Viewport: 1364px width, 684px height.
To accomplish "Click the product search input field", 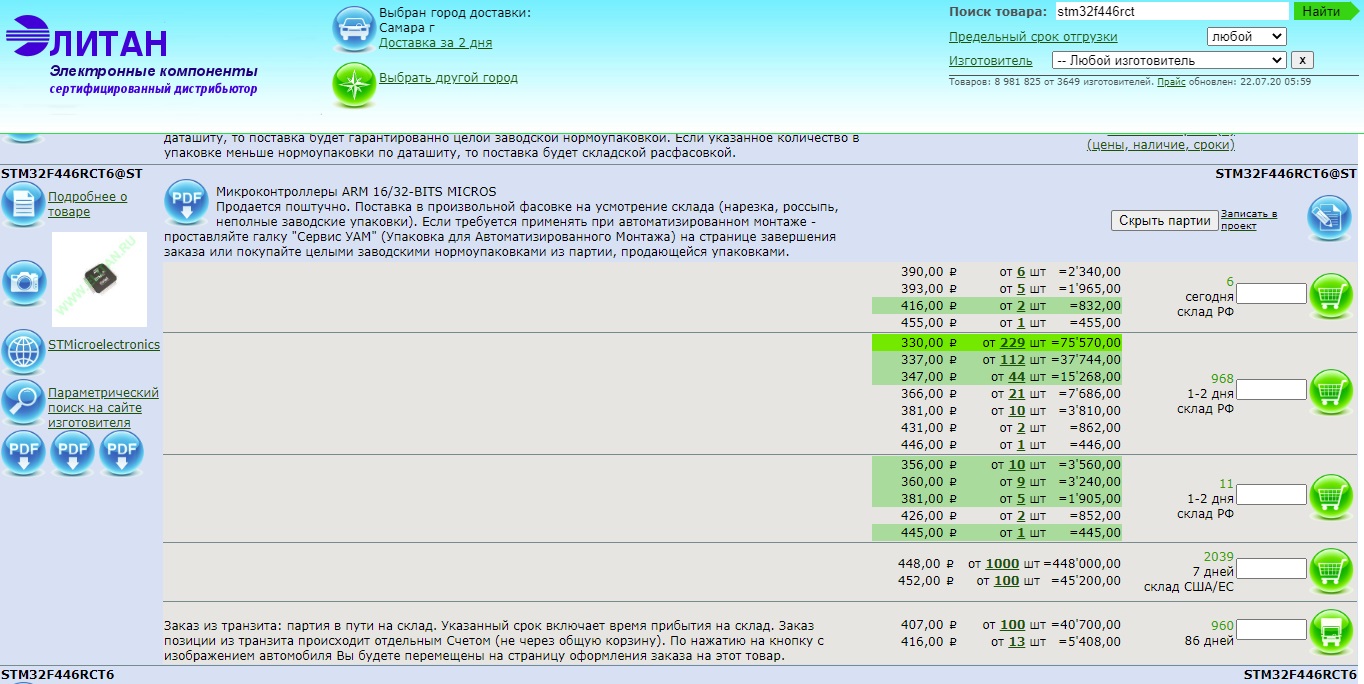I will click(1171, 11).
